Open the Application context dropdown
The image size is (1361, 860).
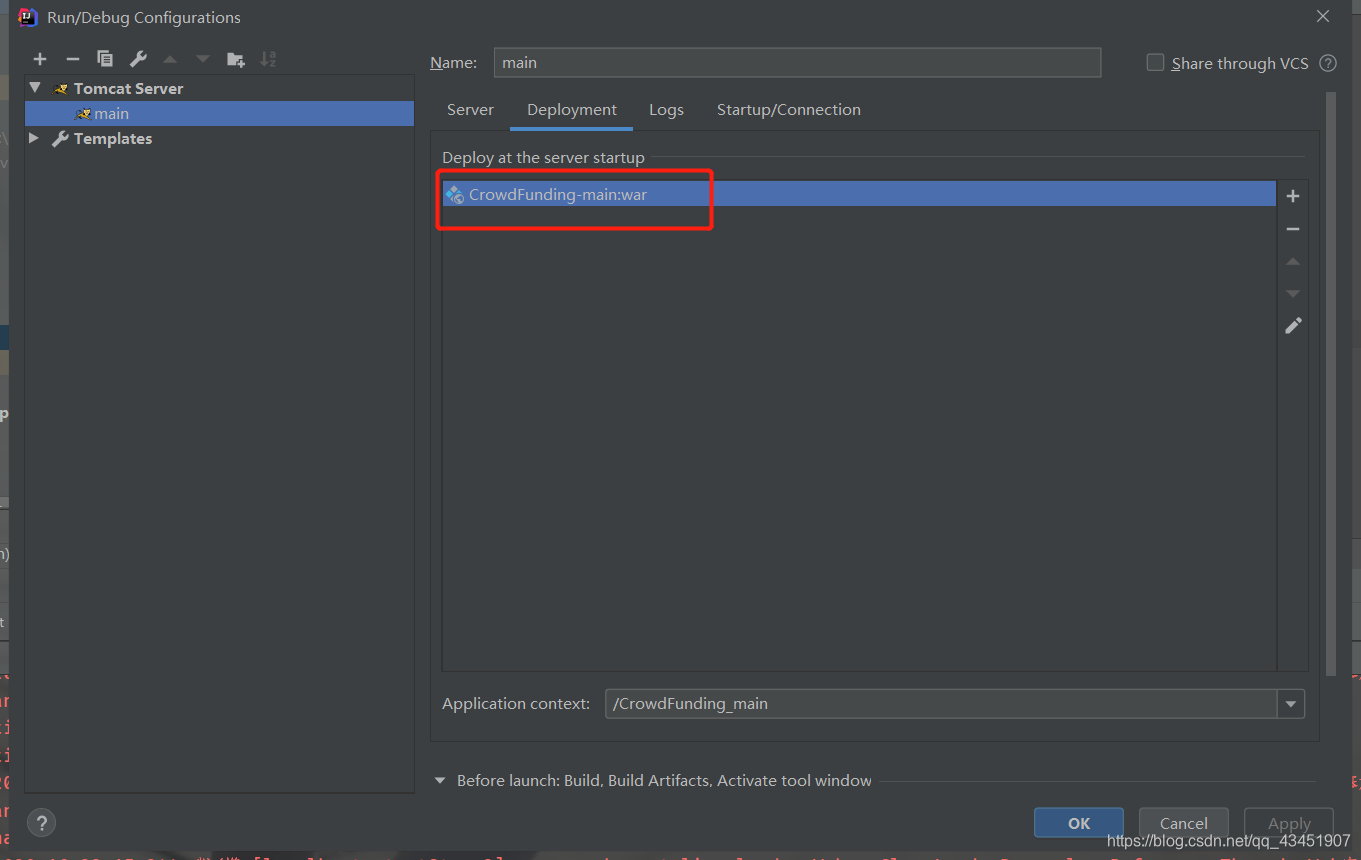pyautogui.click(x=1291, y=704)
